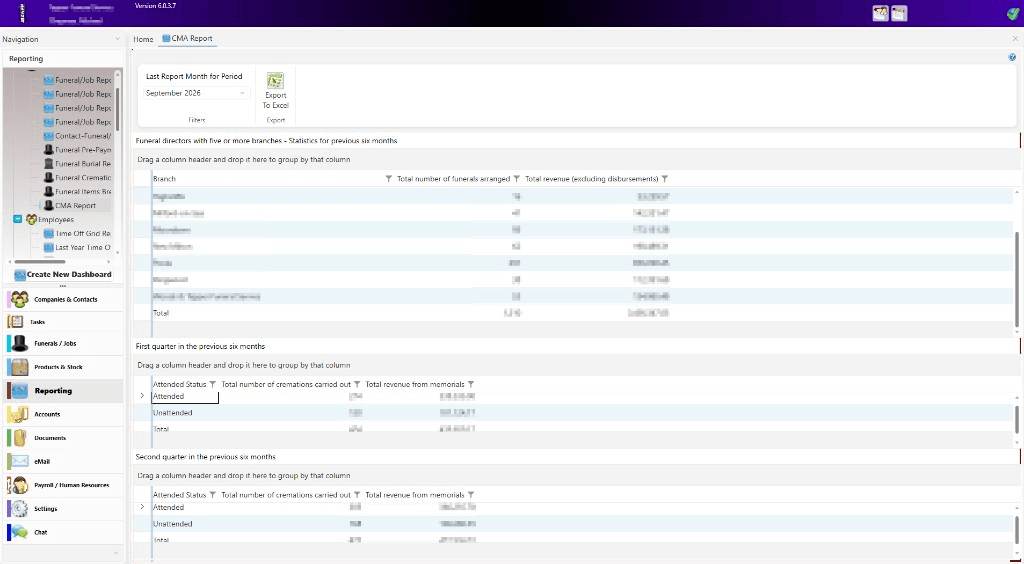Viewport: 1024px width, 564px height.
Task: Click the Payroll / Human Resources icon
Action: pyautogui.click(x=20, y=485)
